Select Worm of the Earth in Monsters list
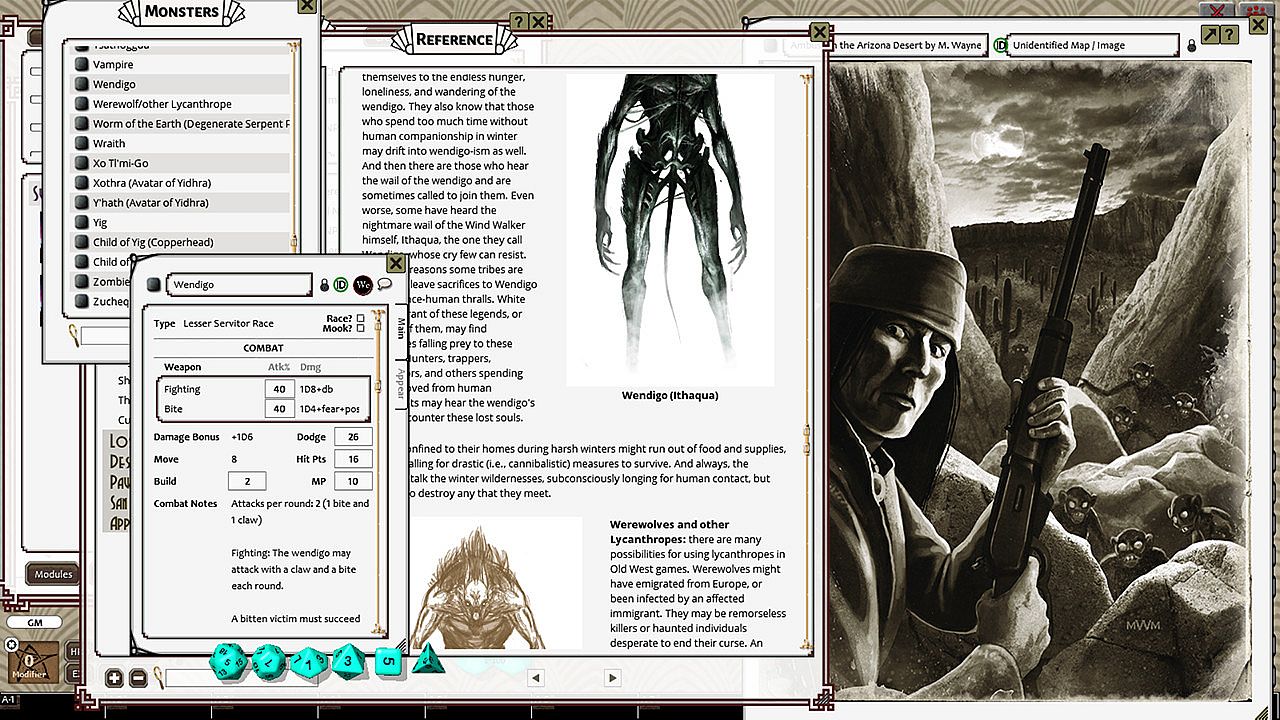 point(180,124)
